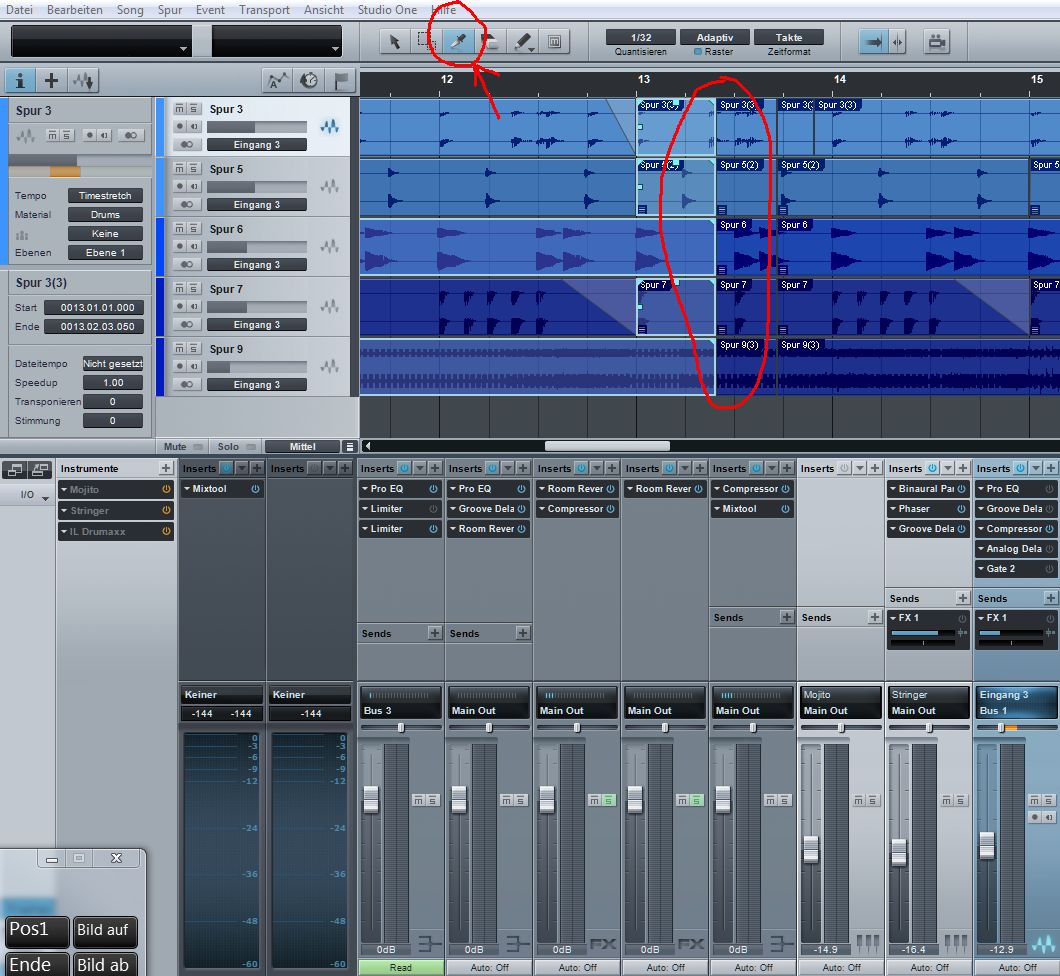
Task: Open the Binaural Pan insert menu arrow
Action: tap(894, 489)
